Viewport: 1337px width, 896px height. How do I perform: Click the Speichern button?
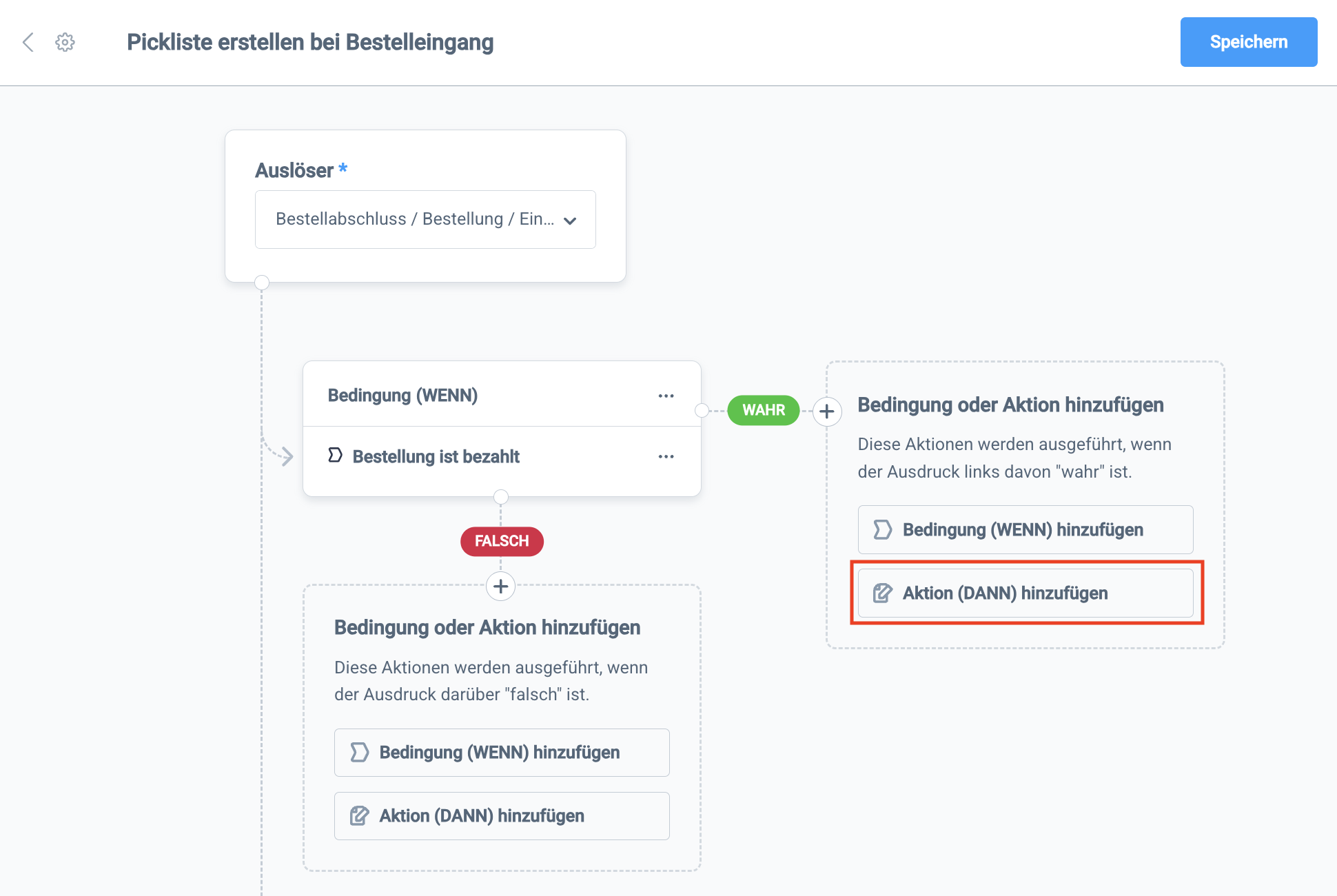click(1248, 42)
